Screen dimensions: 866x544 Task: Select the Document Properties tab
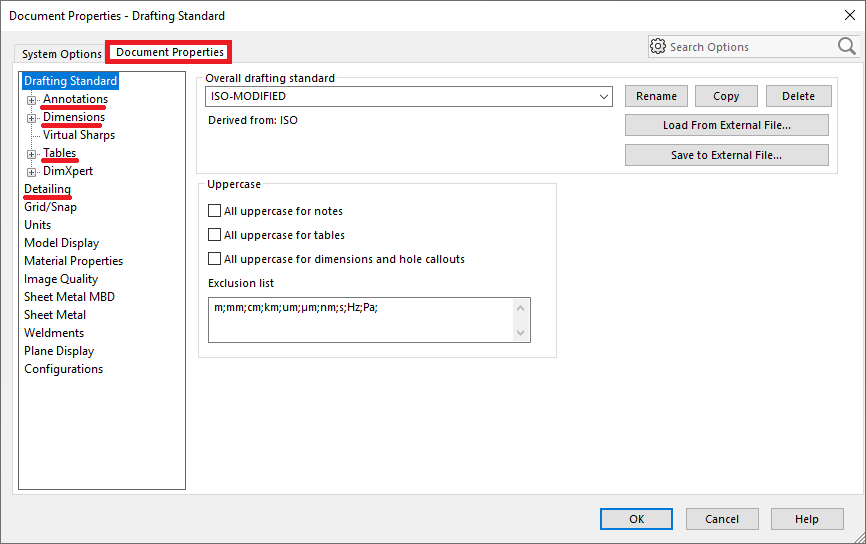point(170,52)
